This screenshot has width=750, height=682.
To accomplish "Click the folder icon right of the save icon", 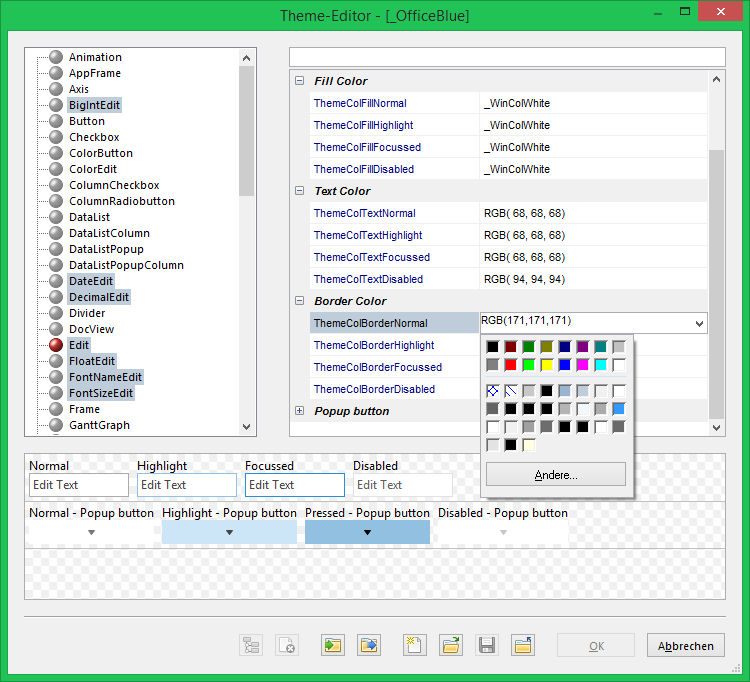I will tap(523, 645).
